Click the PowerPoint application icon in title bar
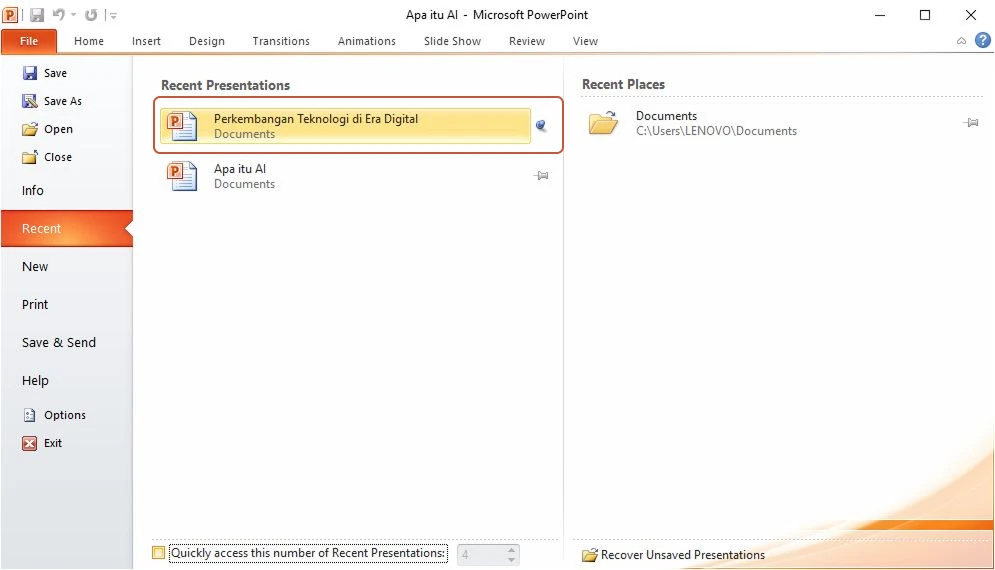Viewport: 995px width, 570px height. point(10,15)
